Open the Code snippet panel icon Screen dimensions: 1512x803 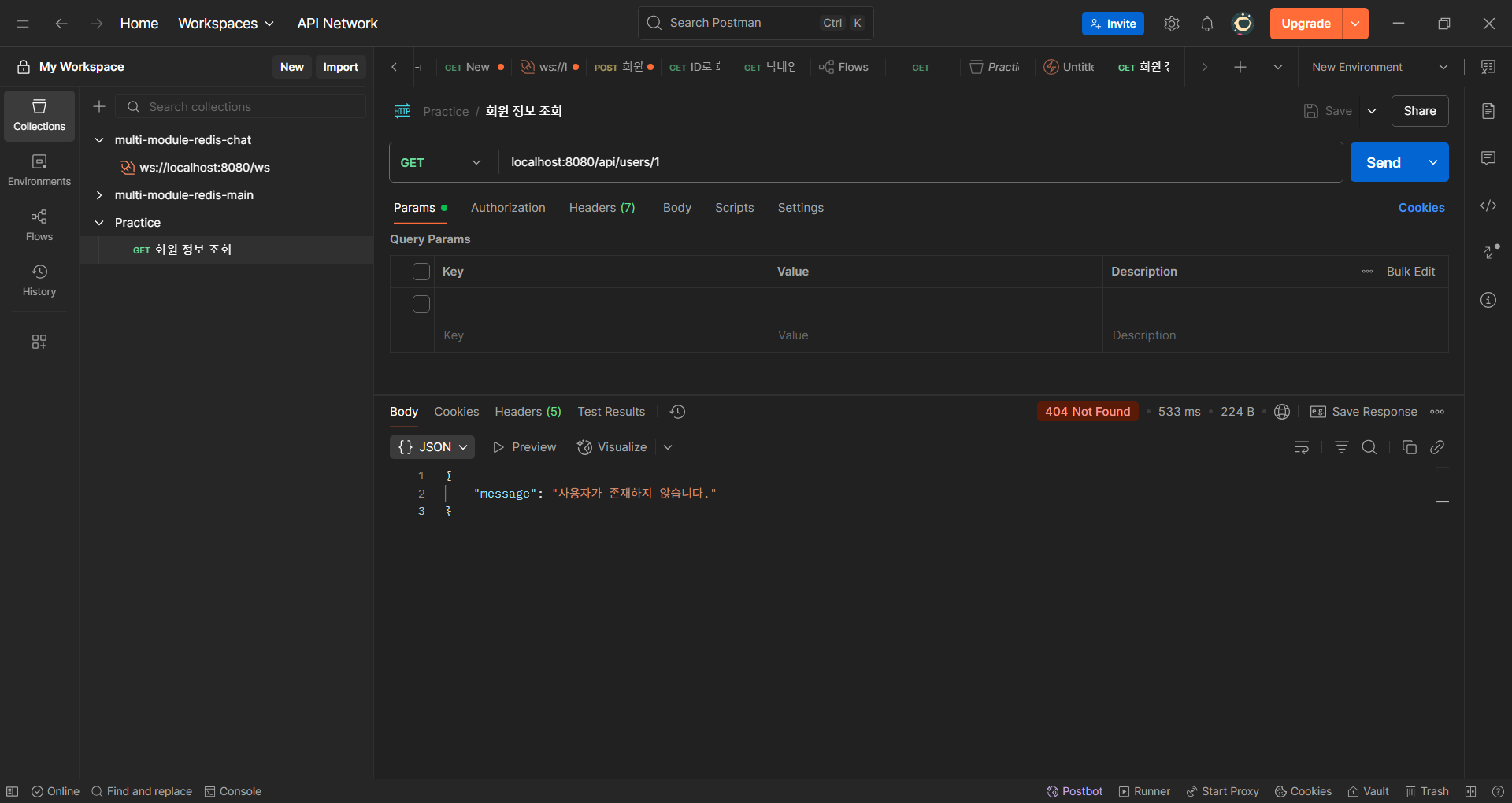(1488, 205)
